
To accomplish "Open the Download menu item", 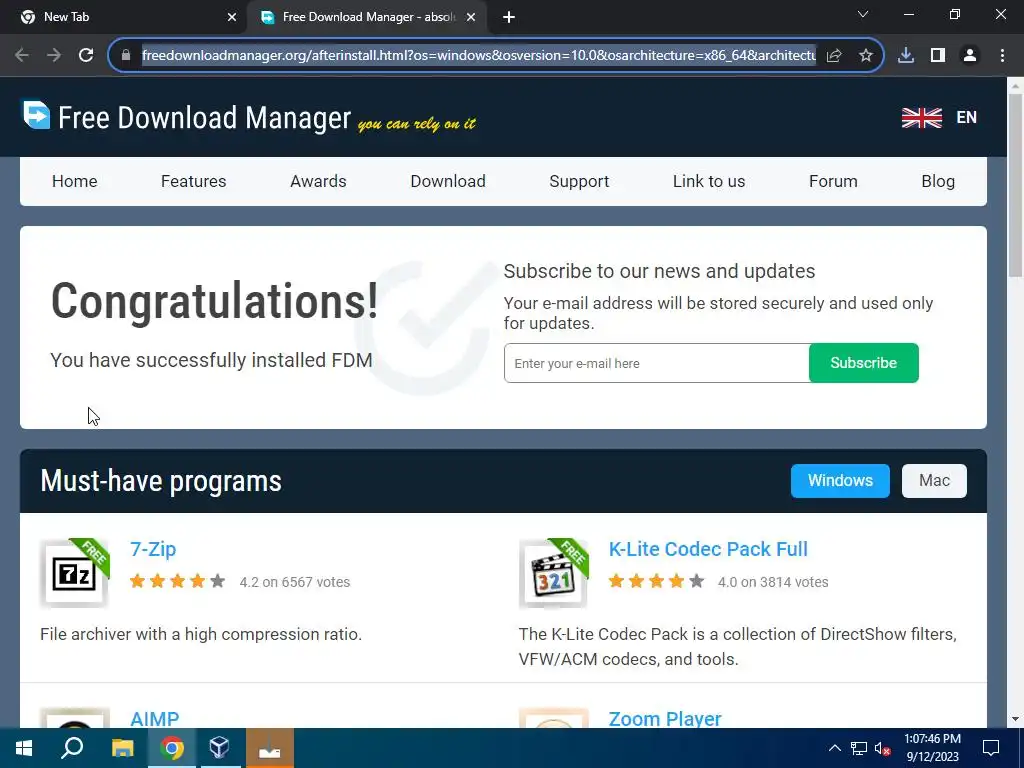I will click(448, 182).
